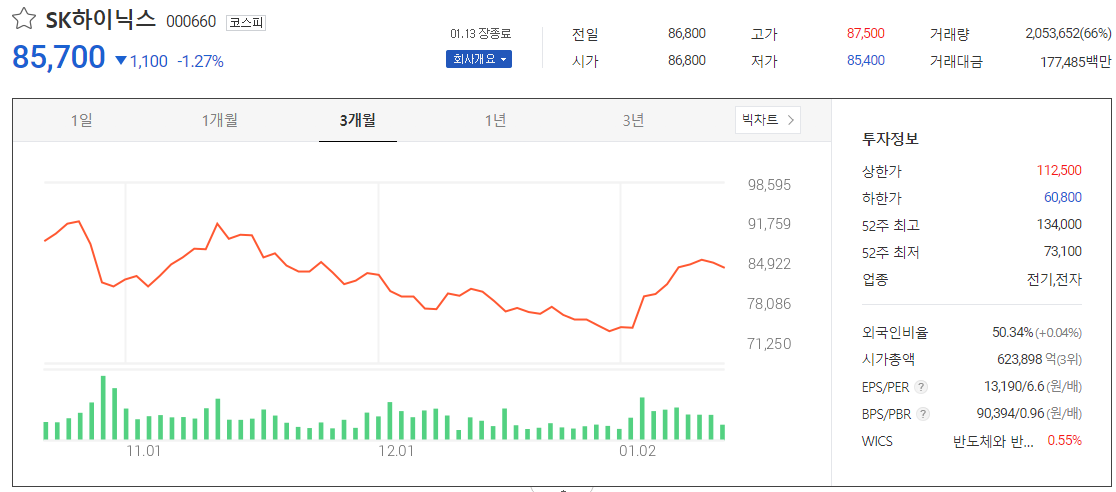Switch the chart to the 1개월 tab
The image size is (1116, 492).
[x=219, y=120]
